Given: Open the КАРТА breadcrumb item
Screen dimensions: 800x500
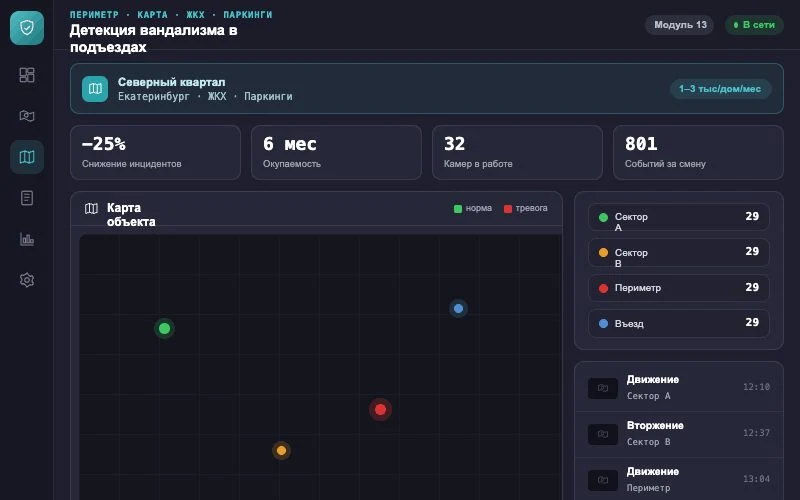Looking at the screenshot, I should point(152,15).
